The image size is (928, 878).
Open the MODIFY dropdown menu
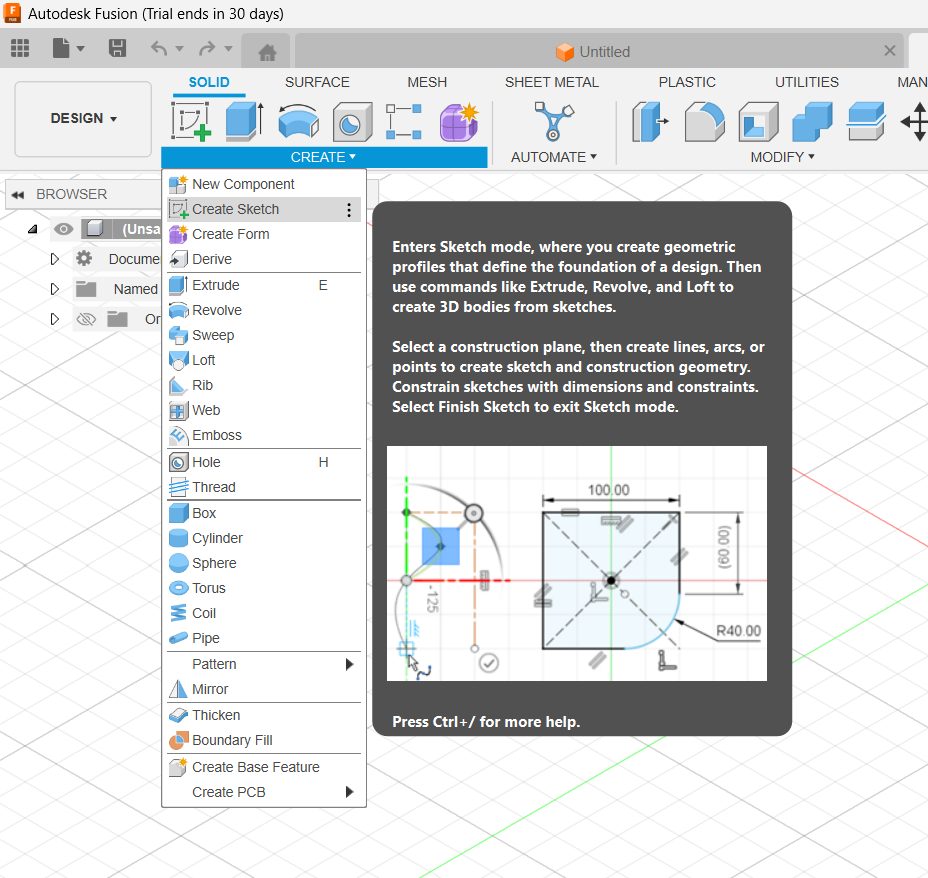[x=782, y=157]
